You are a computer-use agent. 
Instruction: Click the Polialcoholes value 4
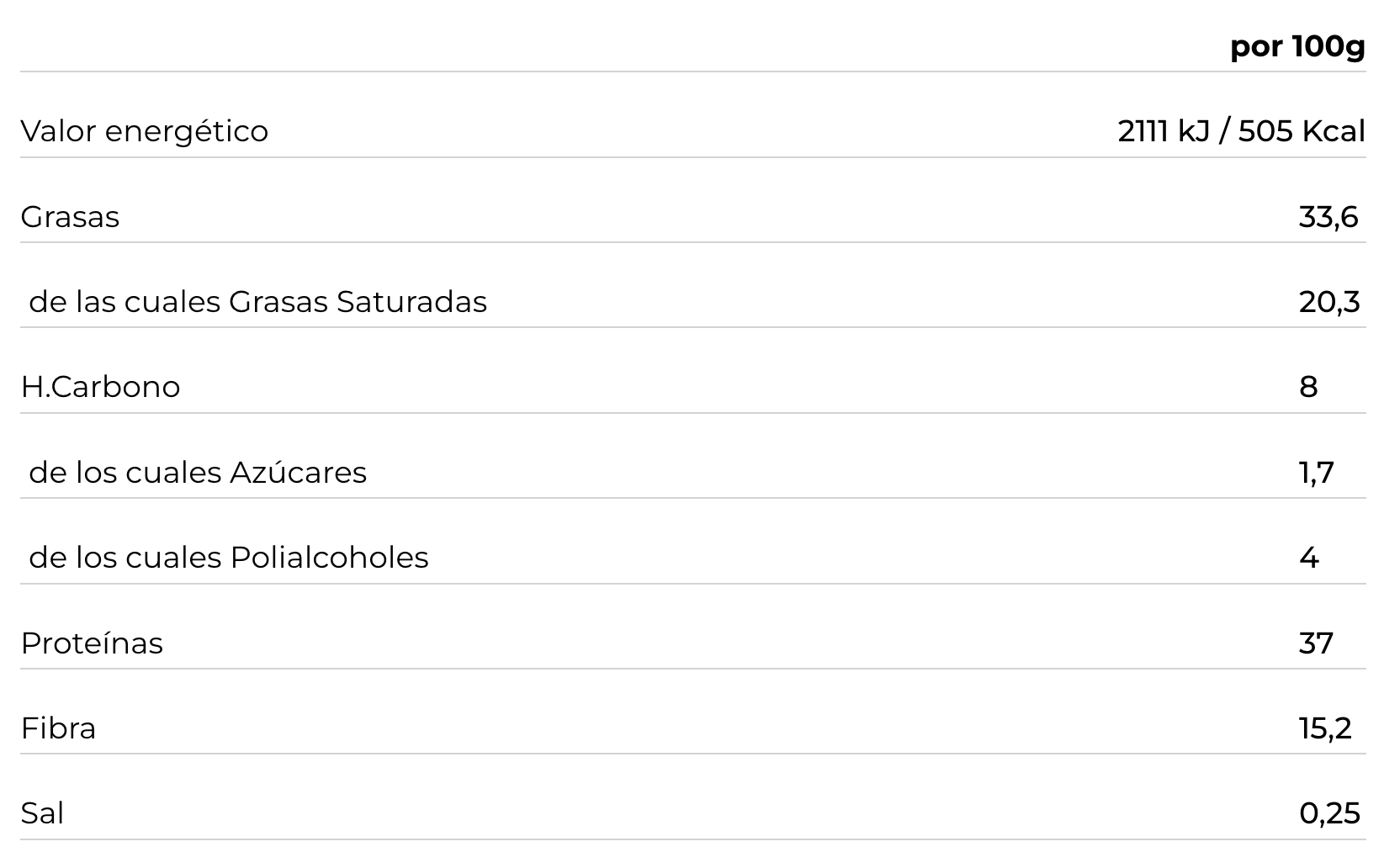coord(1308,558)
